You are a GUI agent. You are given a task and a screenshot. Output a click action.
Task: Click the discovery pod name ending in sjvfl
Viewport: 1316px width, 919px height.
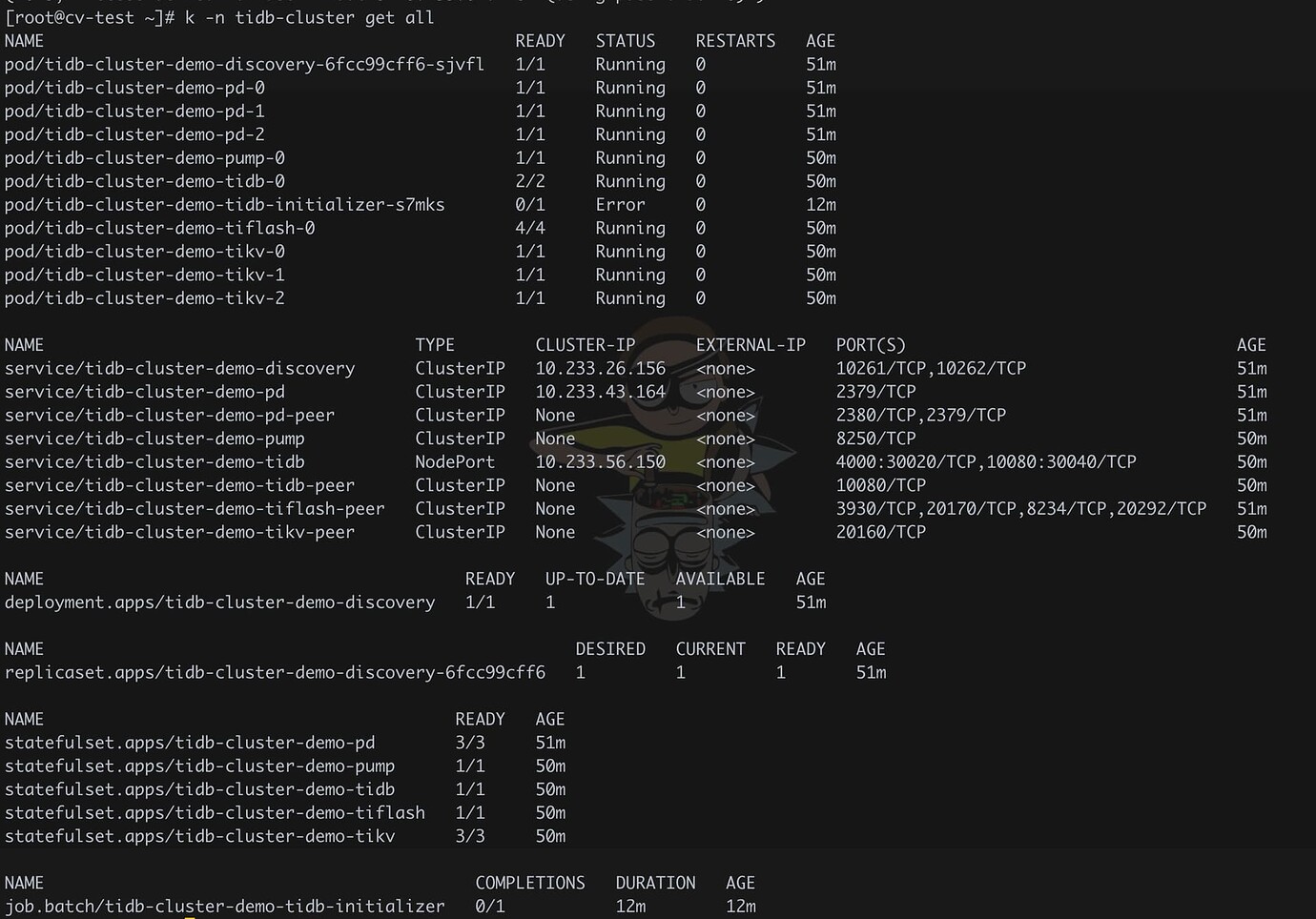click(x=244, y=65)
